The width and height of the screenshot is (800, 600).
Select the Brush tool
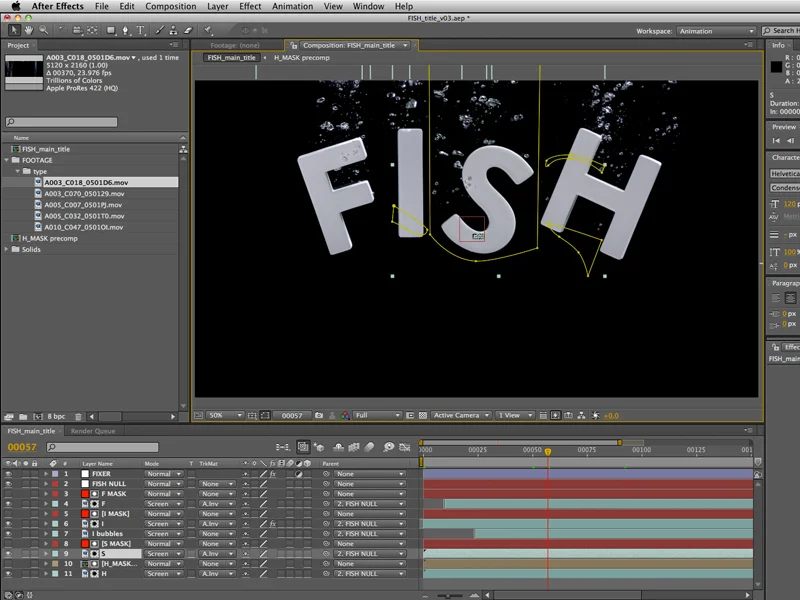point(160,30)
